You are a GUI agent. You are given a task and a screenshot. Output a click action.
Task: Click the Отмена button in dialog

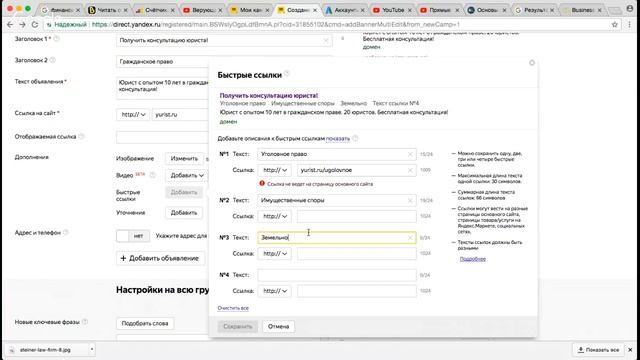tap(278, 327)
